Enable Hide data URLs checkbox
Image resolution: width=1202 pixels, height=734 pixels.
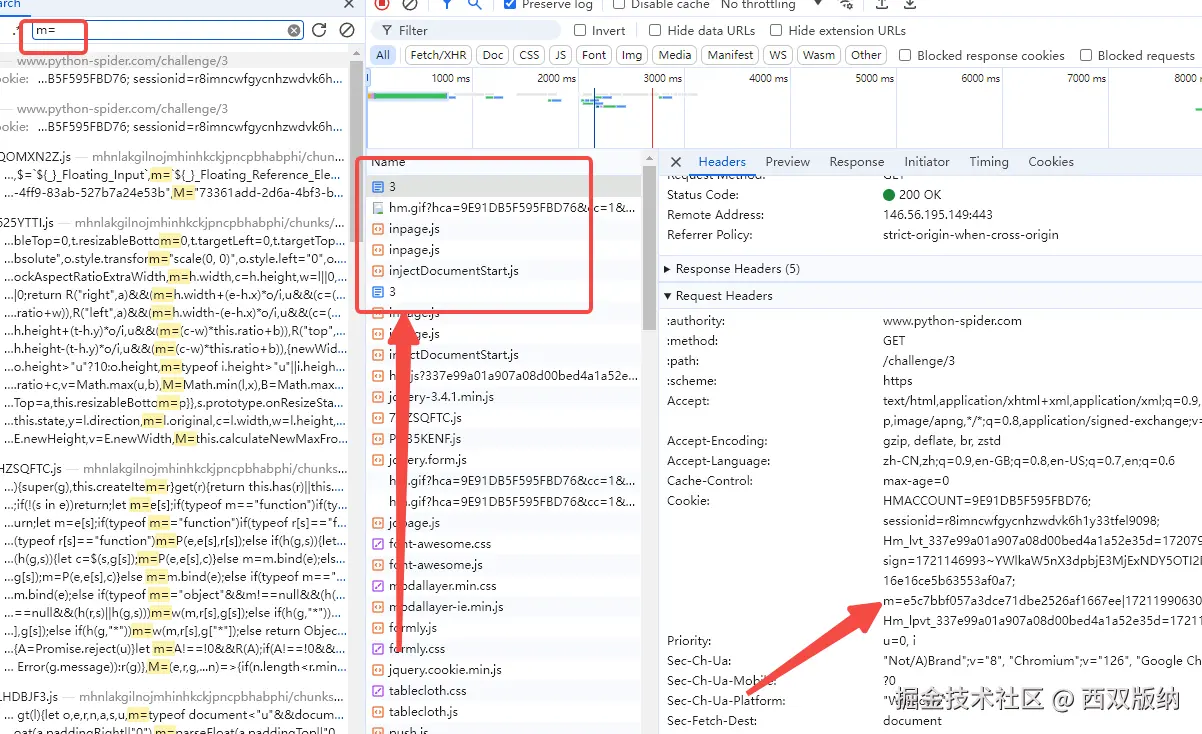pyautogui.click(x=655, y=31)
